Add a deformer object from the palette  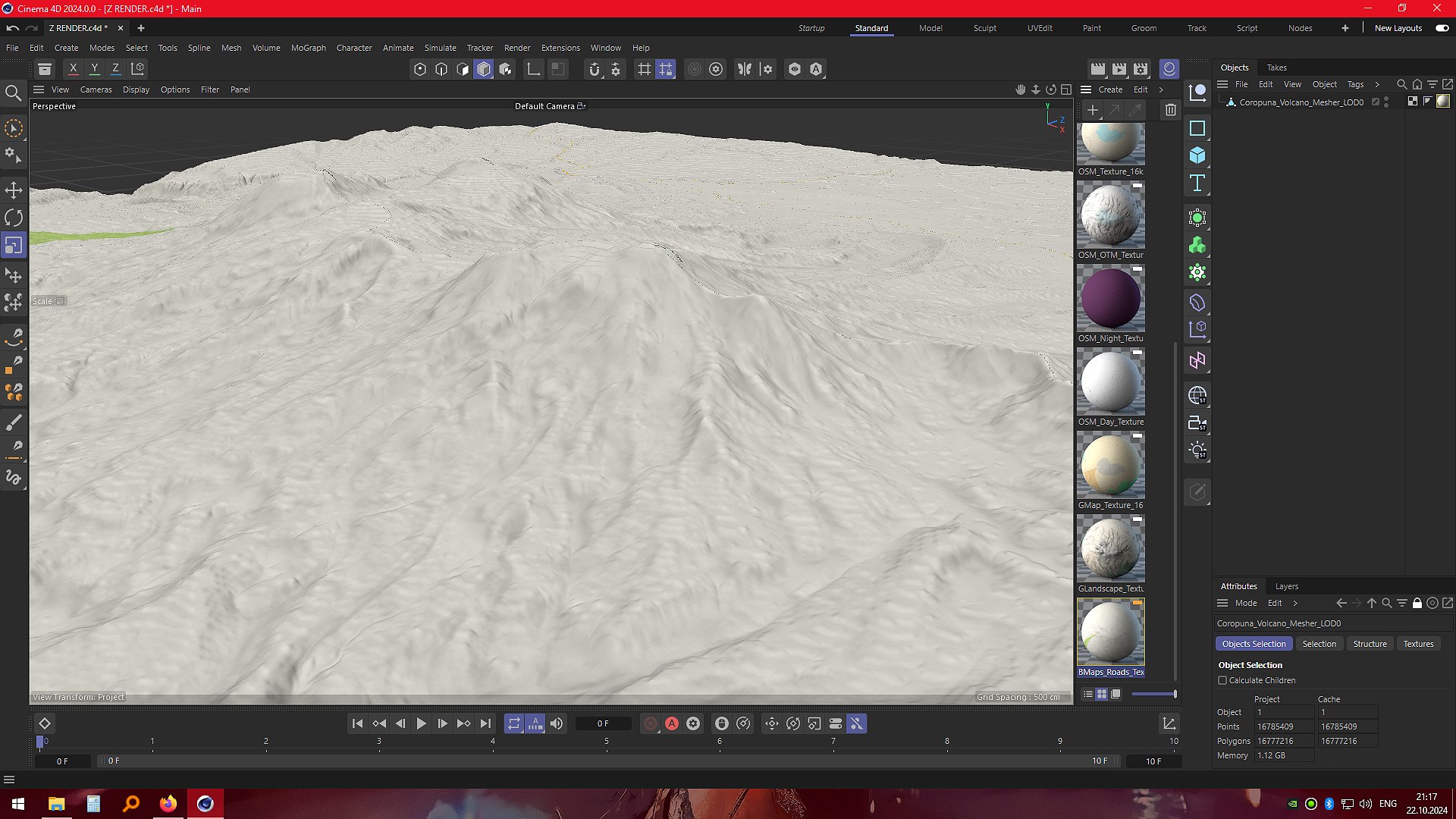pyautogui.click(x=1197, y=303)
